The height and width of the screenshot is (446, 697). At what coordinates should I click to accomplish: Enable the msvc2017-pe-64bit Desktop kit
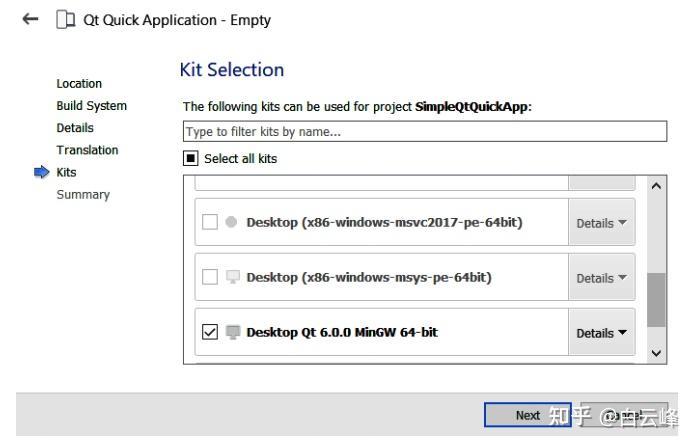tap(210, 222)
